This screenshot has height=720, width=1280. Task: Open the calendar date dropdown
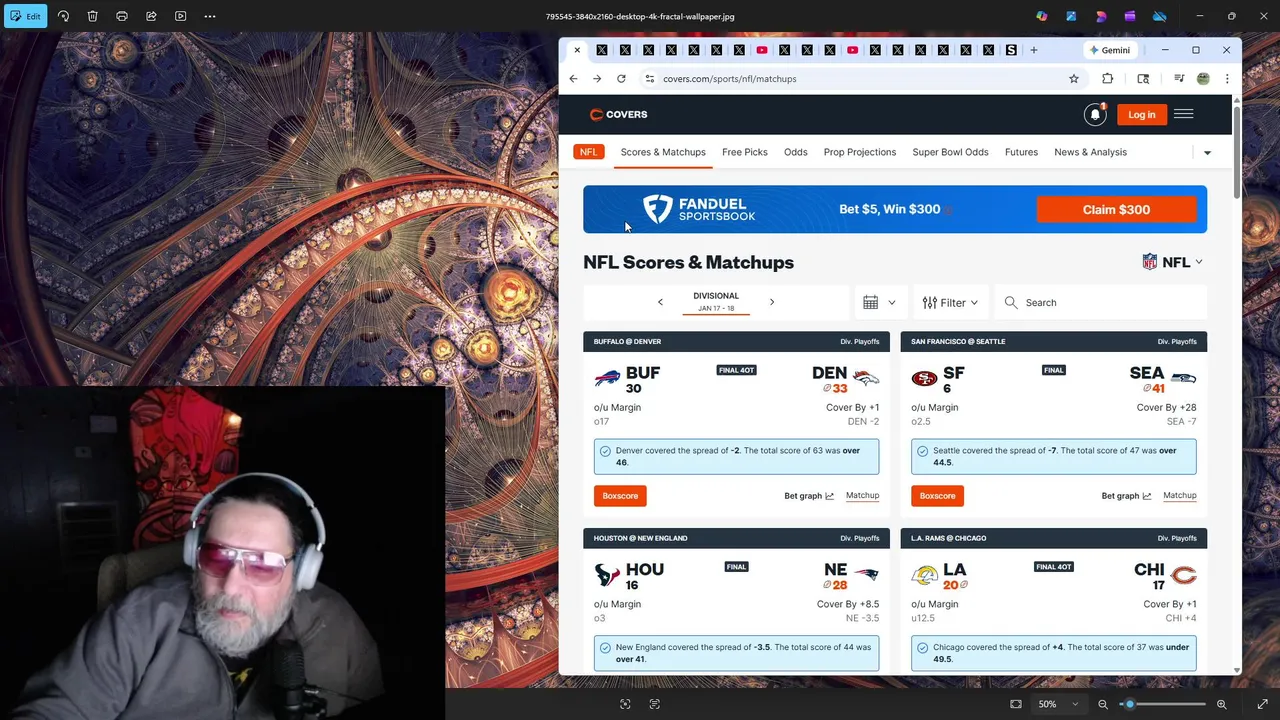coord(881,302)
